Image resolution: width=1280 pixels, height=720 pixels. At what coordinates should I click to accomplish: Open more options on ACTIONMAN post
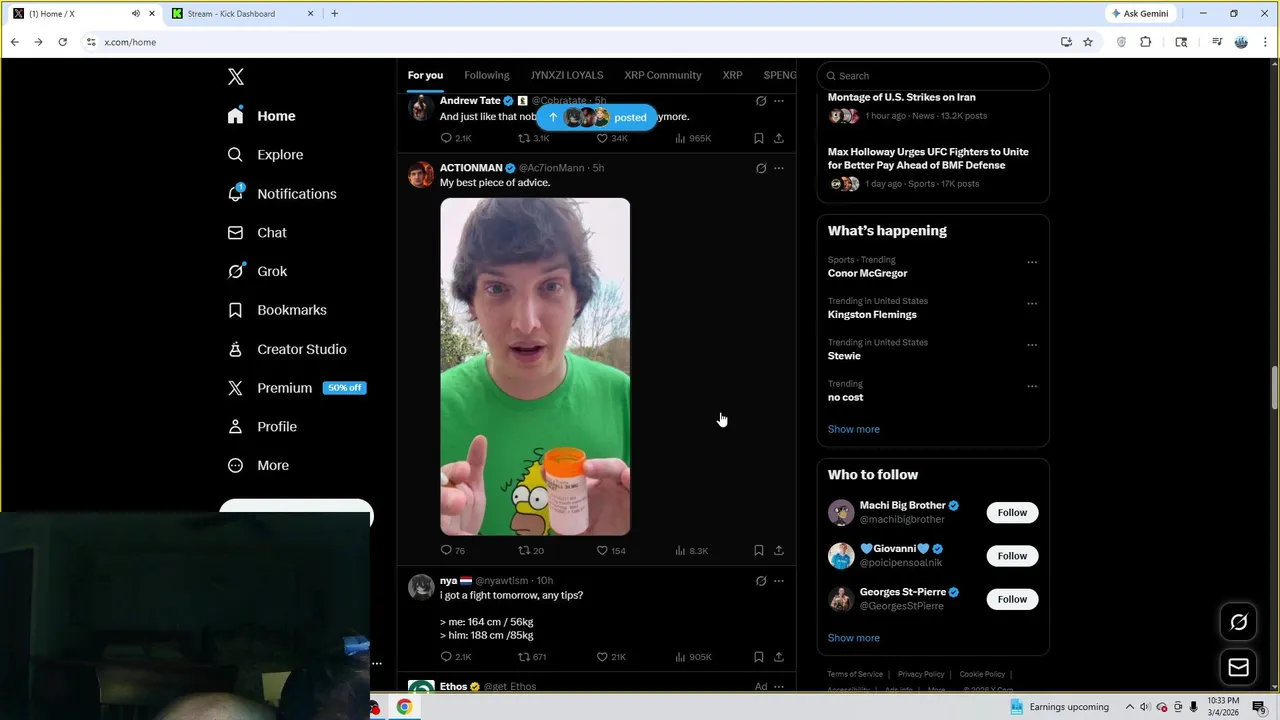pos(779,168)
